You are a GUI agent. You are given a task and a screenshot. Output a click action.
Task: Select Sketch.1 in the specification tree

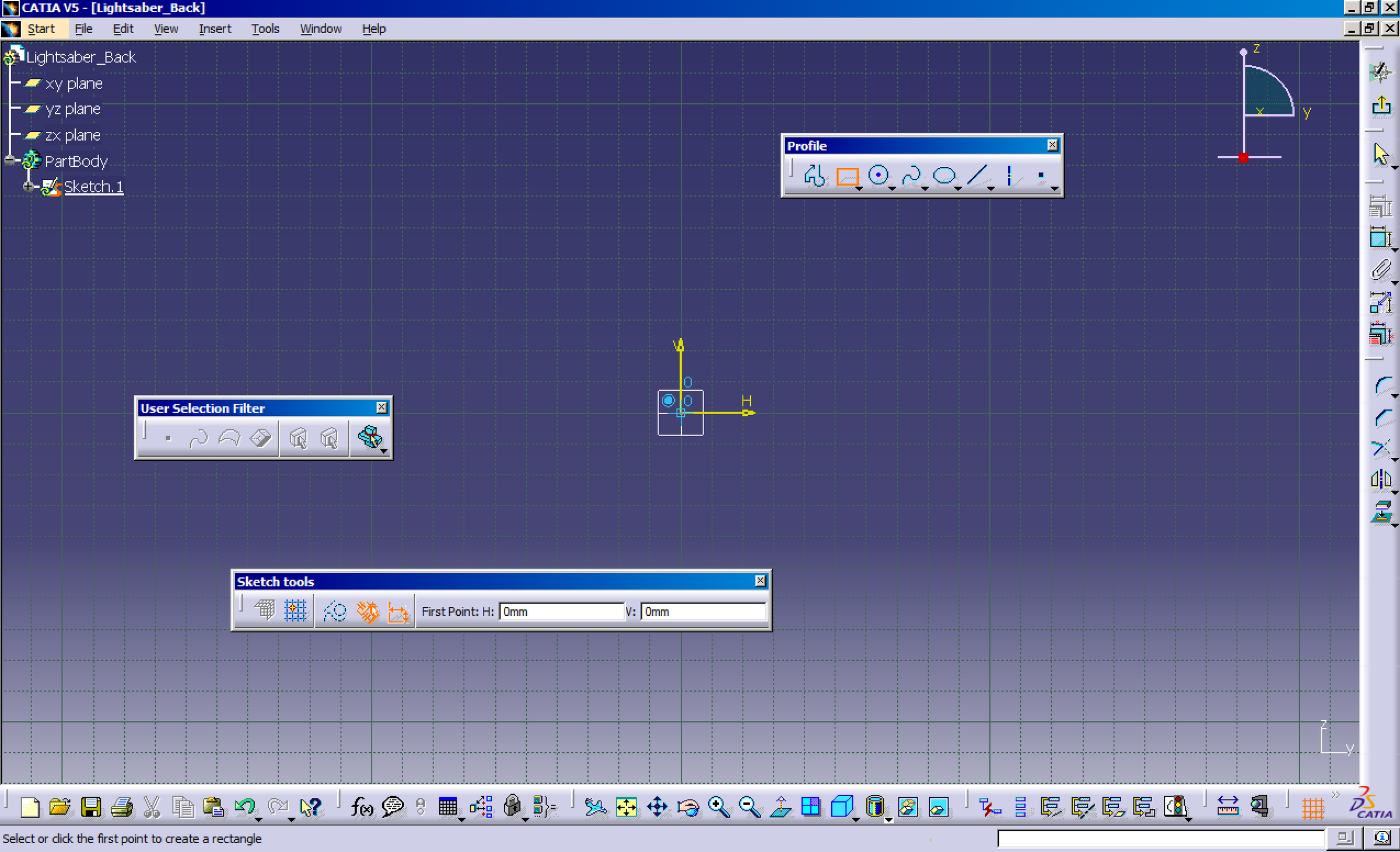click(93, 187)
